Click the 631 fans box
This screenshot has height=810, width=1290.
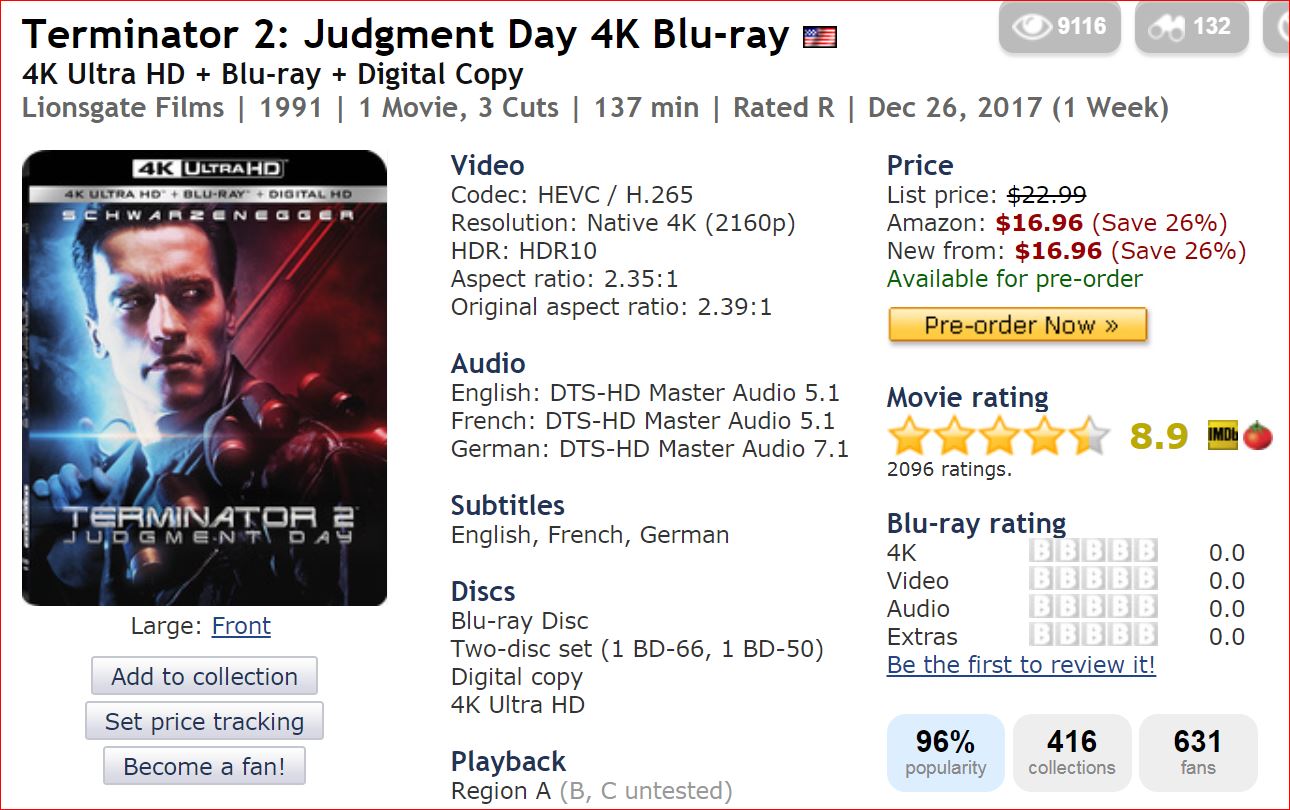point(1198,753)
